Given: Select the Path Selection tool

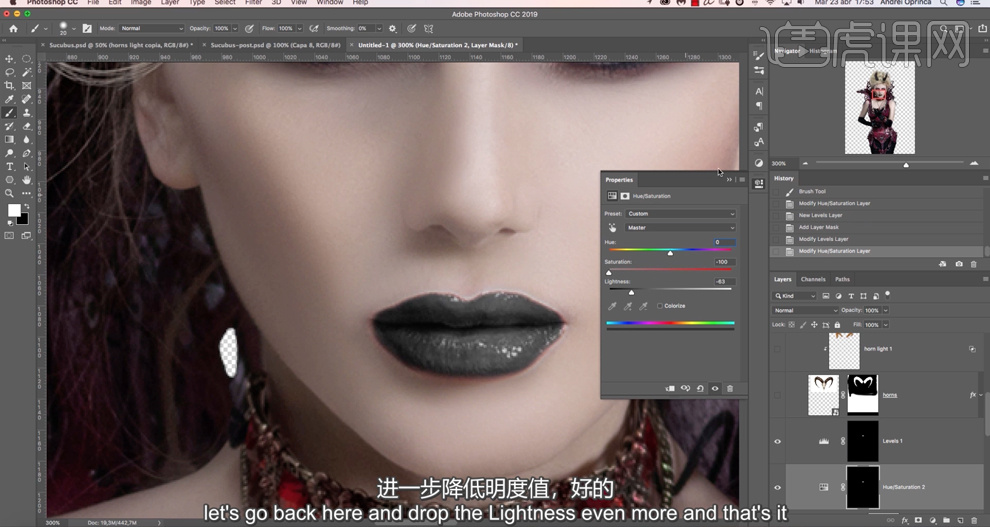Looking at the screenshot, I should [x=27, y=167].
